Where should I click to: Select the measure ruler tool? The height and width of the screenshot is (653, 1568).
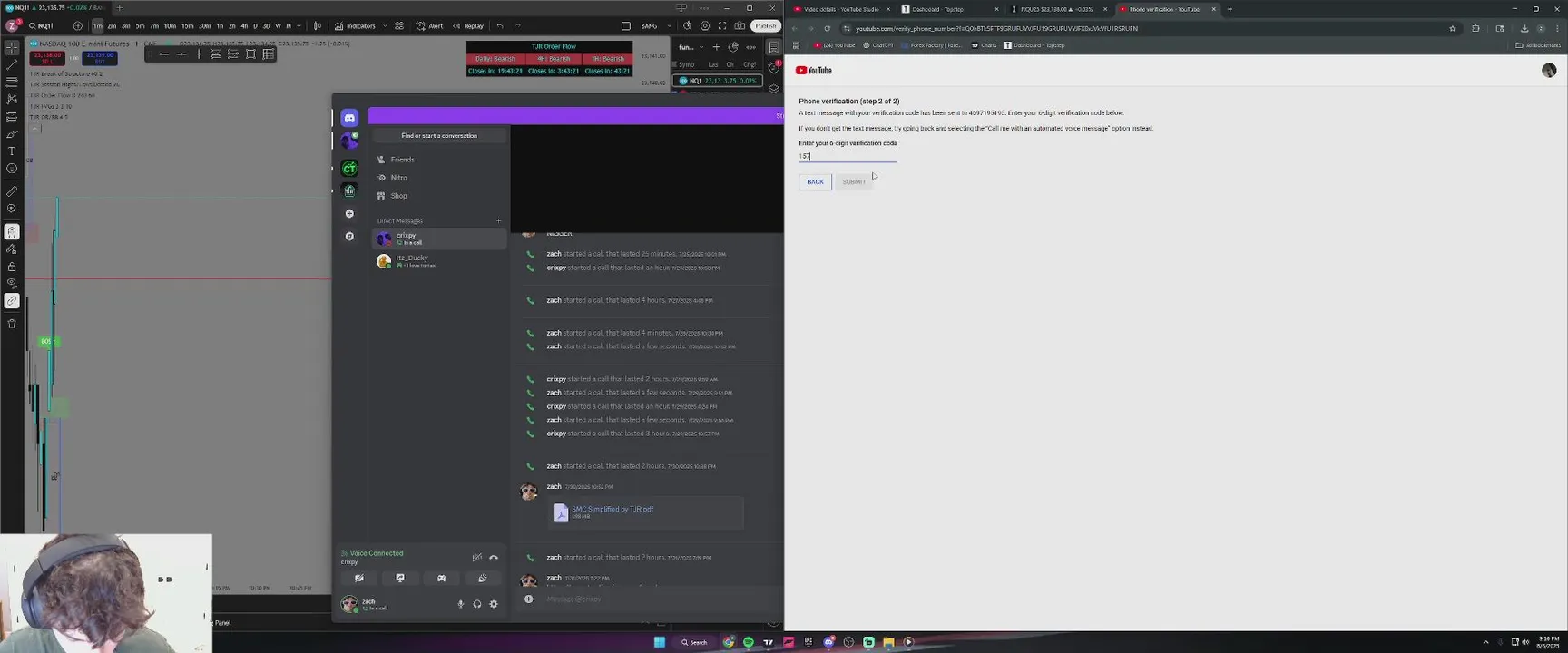click(x=12, y=191)
